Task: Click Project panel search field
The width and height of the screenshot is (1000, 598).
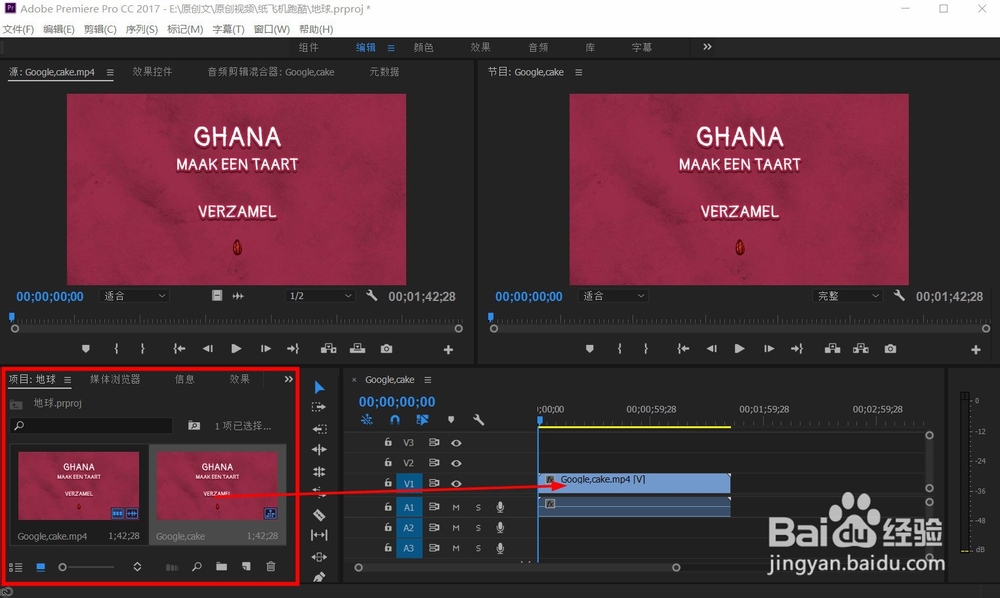Action: tap(91, 425)
